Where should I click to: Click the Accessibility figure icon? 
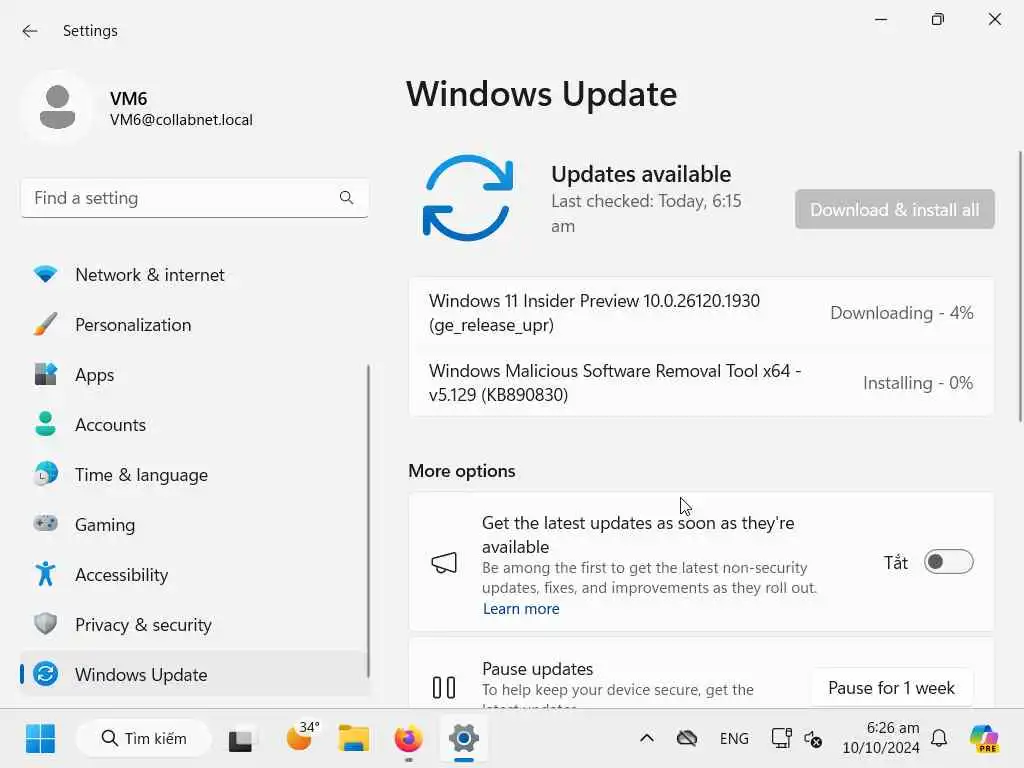(x=45, y=574)
